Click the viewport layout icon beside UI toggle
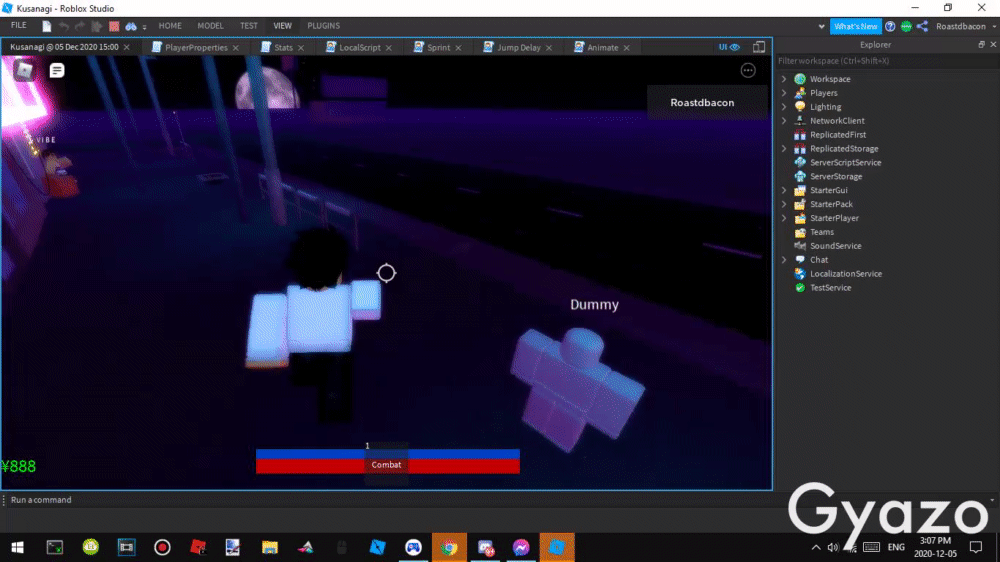Screen dimensions: 1000x562 (759, 47)
